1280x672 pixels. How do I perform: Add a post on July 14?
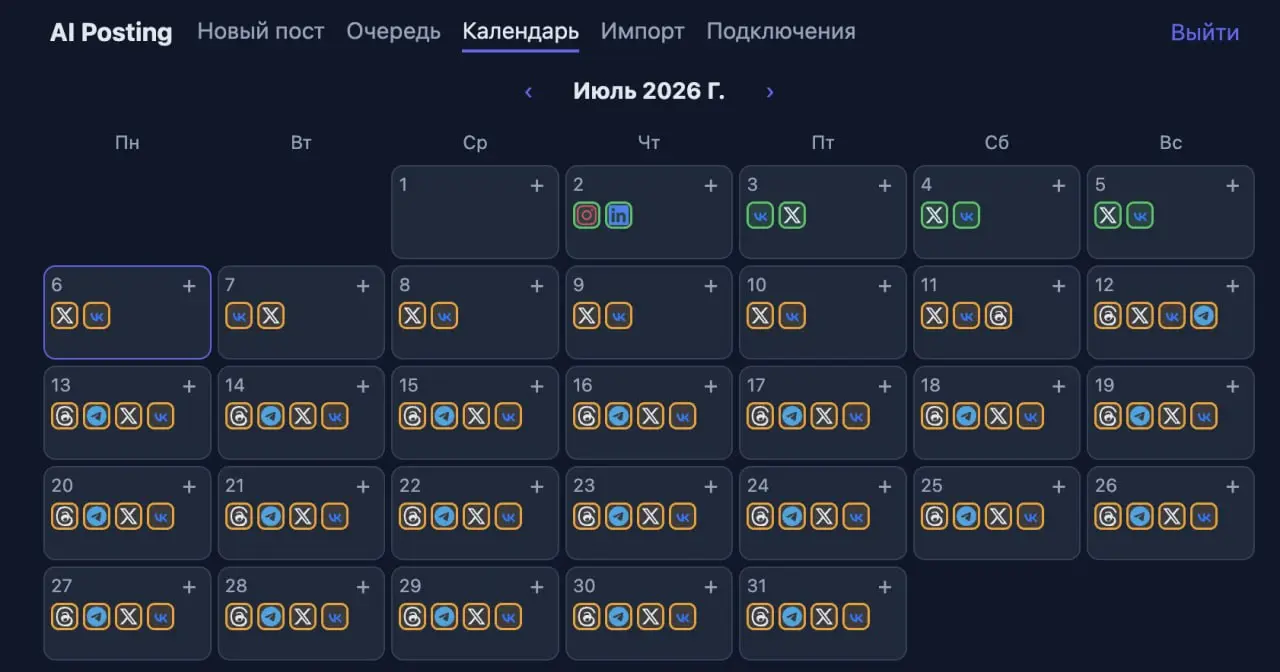tap(363, 386)
